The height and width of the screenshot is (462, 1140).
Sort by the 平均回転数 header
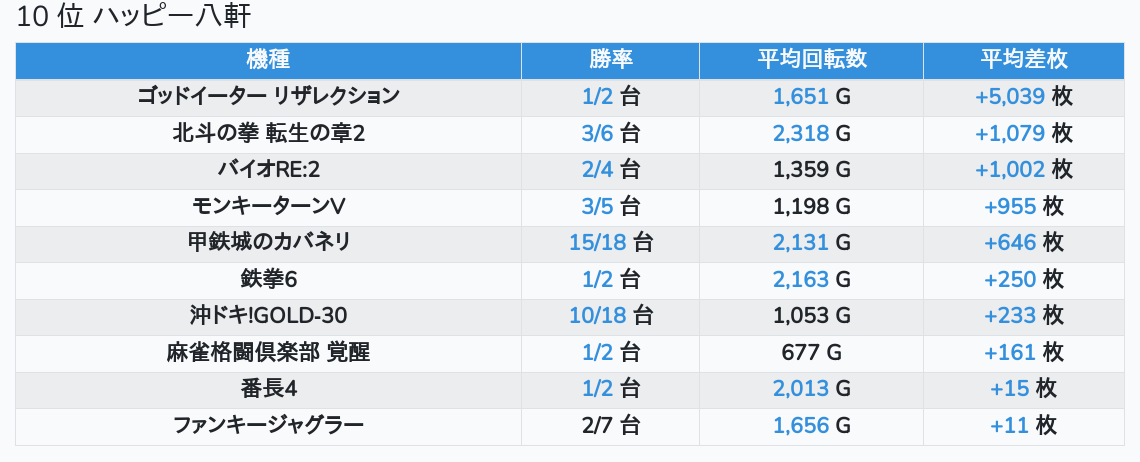click(811, 59)
